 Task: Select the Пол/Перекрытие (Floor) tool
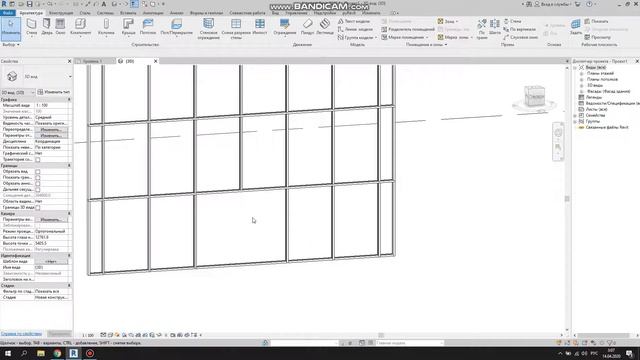(176, 27)
